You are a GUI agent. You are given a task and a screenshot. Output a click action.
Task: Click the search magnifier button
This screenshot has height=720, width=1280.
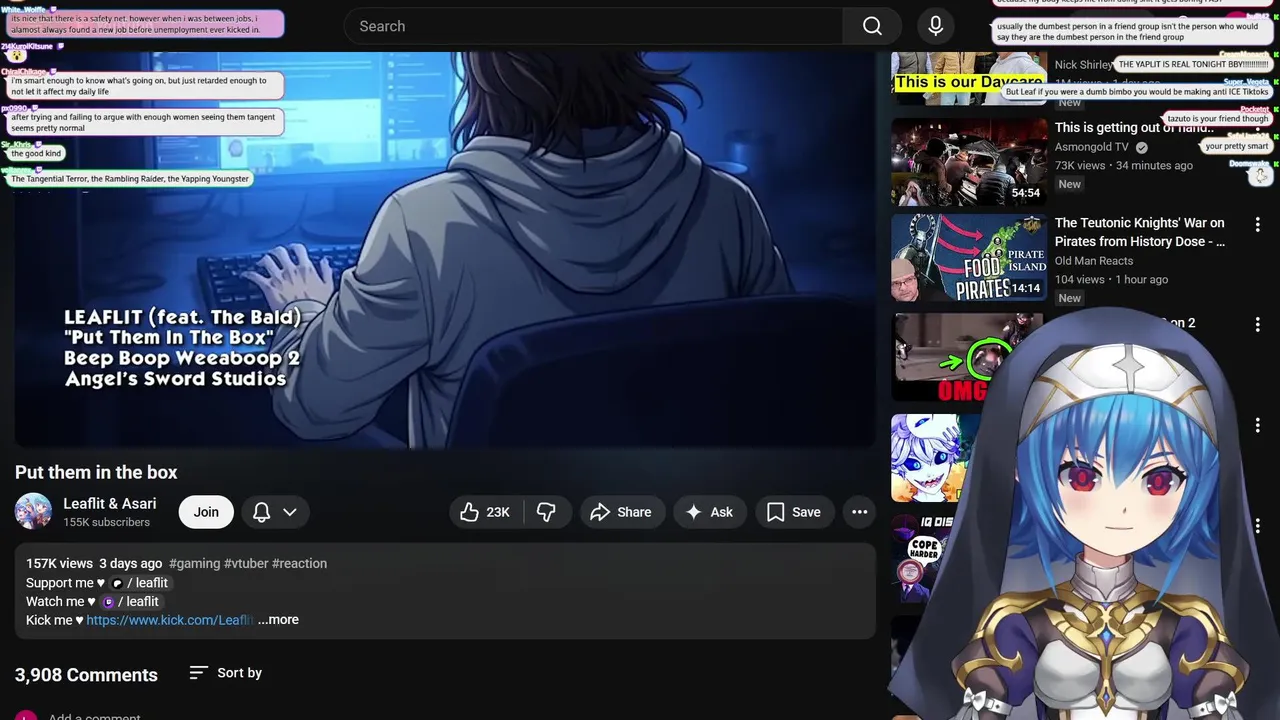click(872, 26)
